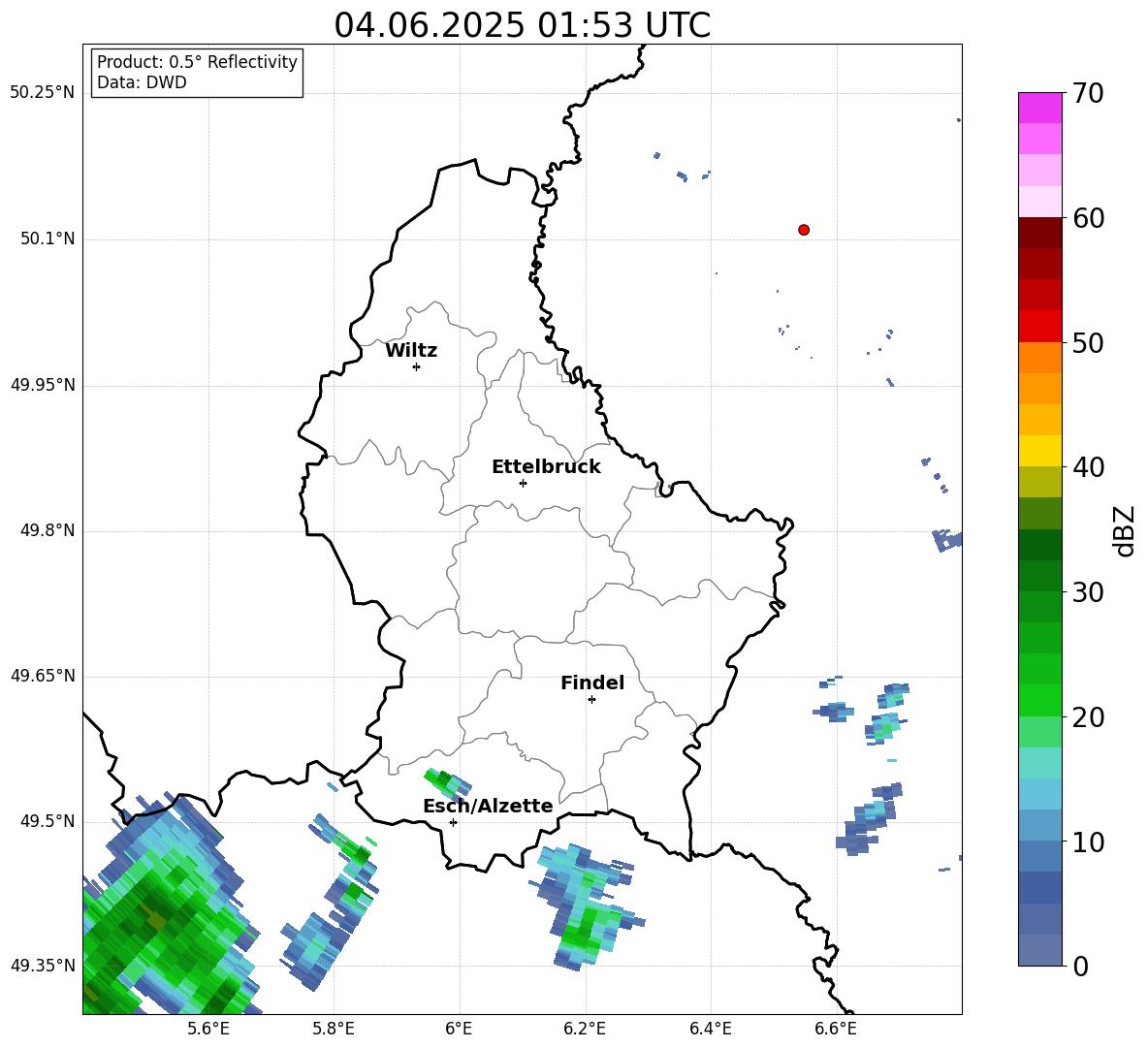The image size is (1148, 1048).
Task: Click the 50.1°N latitude tick label
Action: pyautogui.click(x=48, y=239)
